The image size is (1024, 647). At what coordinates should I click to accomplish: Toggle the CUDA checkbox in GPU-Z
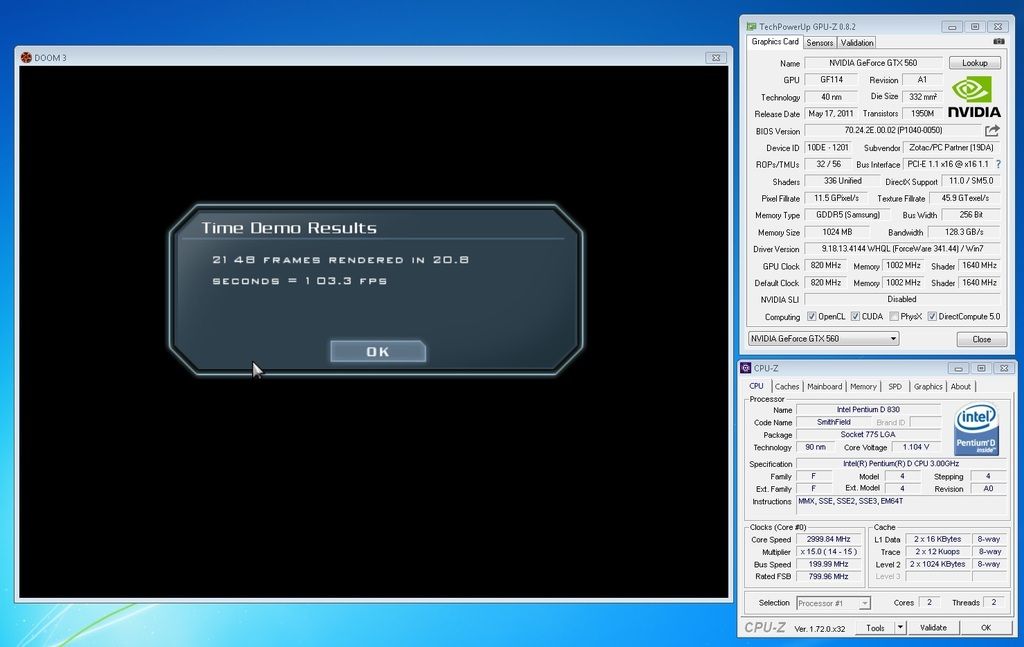coord(855,317)
